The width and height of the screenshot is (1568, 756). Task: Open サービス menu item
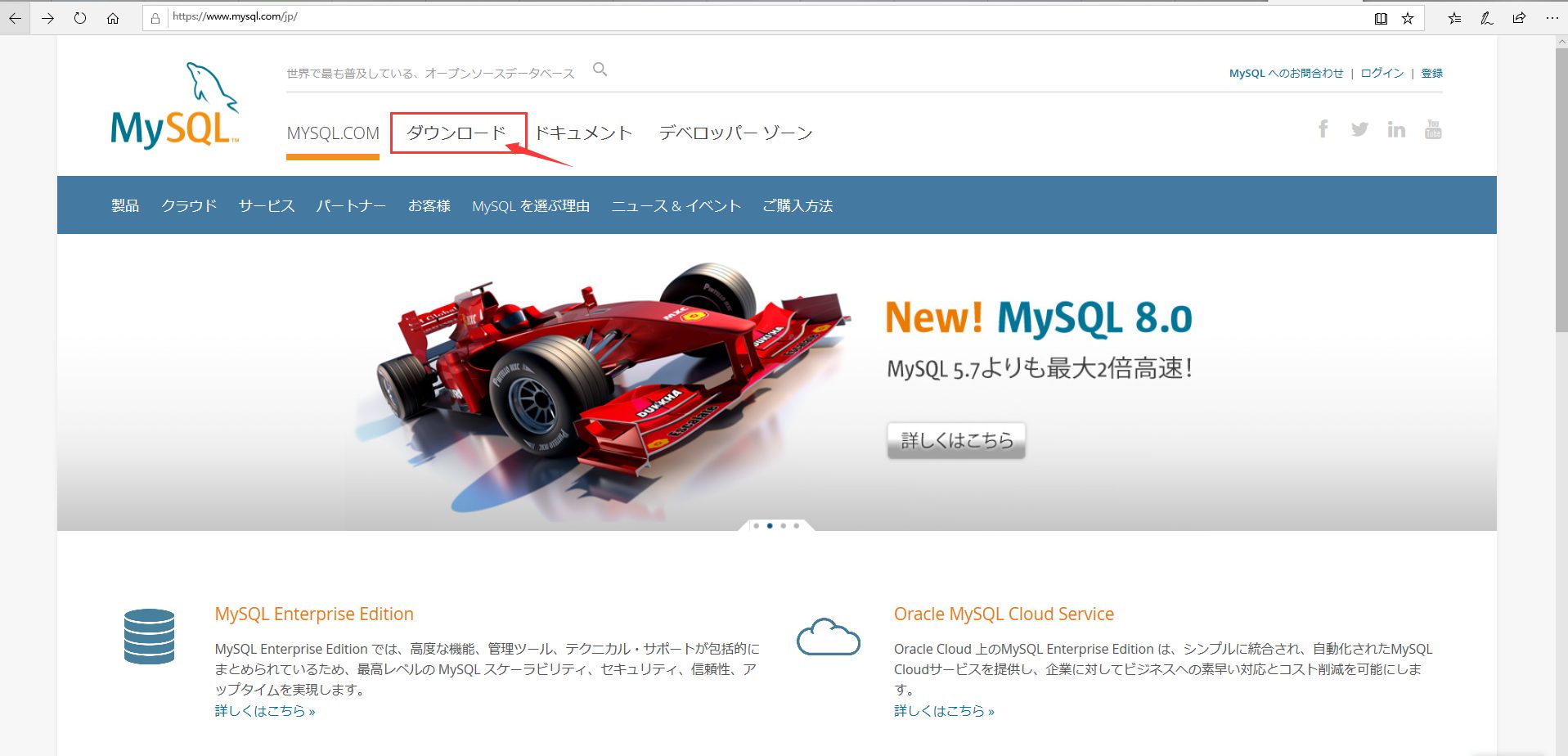[267, 205]
